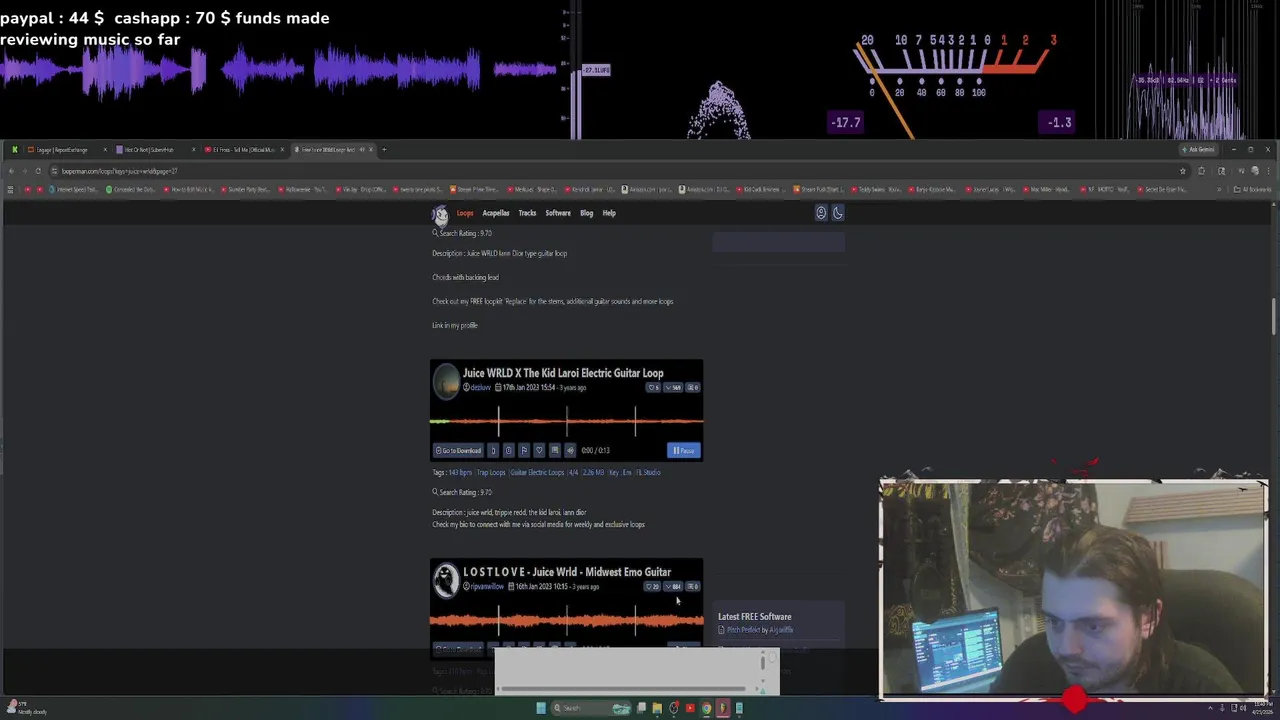Open the Trap Loops tag
The image size is (1280, 720).
point(490,472)
